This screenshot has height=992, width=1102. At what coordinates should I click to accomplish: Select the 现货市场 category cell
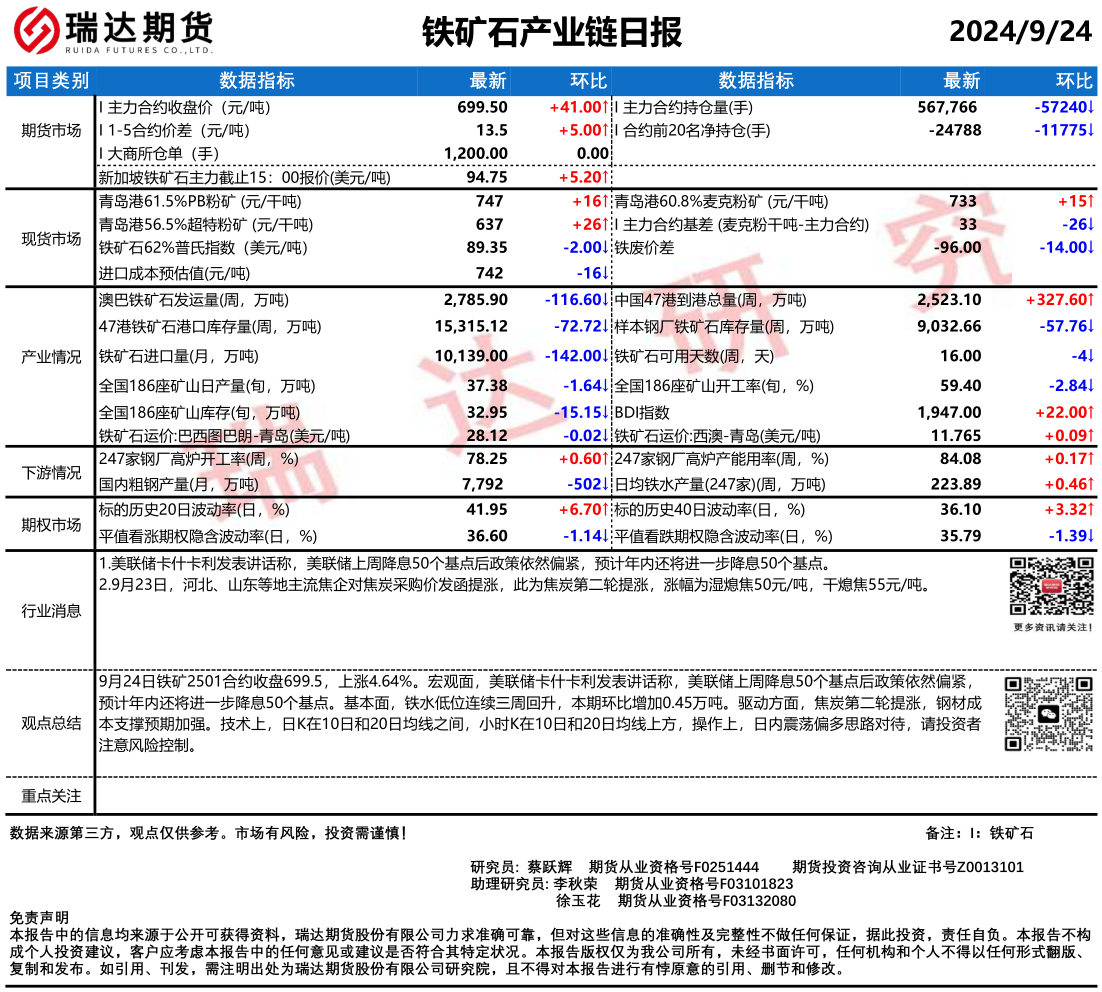click(52, 238)
